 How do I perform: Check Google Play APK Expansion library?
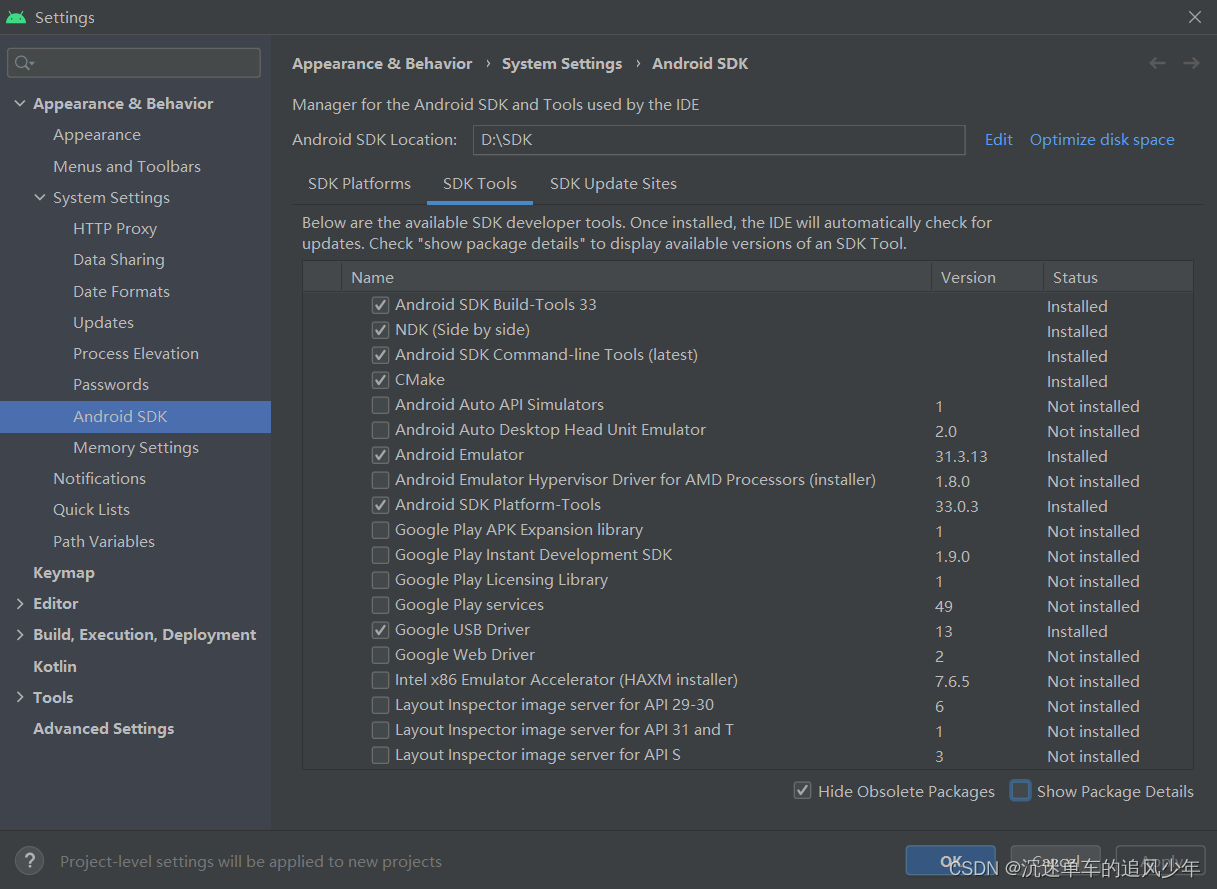[380, 530]
